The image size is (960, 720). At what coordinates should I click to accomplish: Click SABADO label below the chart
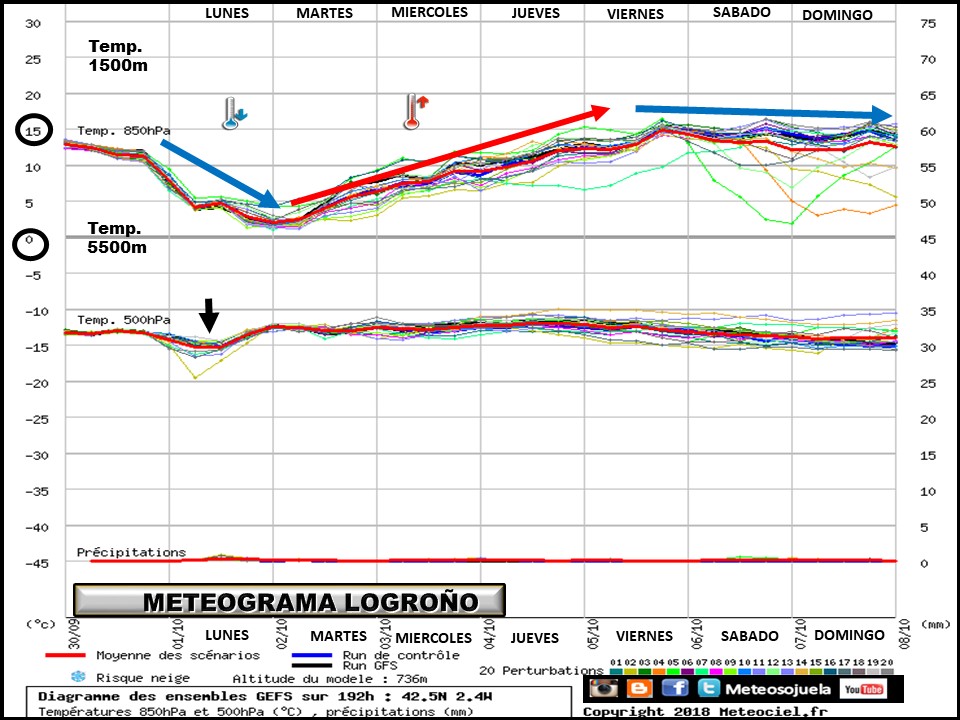[x=749, y=636]
